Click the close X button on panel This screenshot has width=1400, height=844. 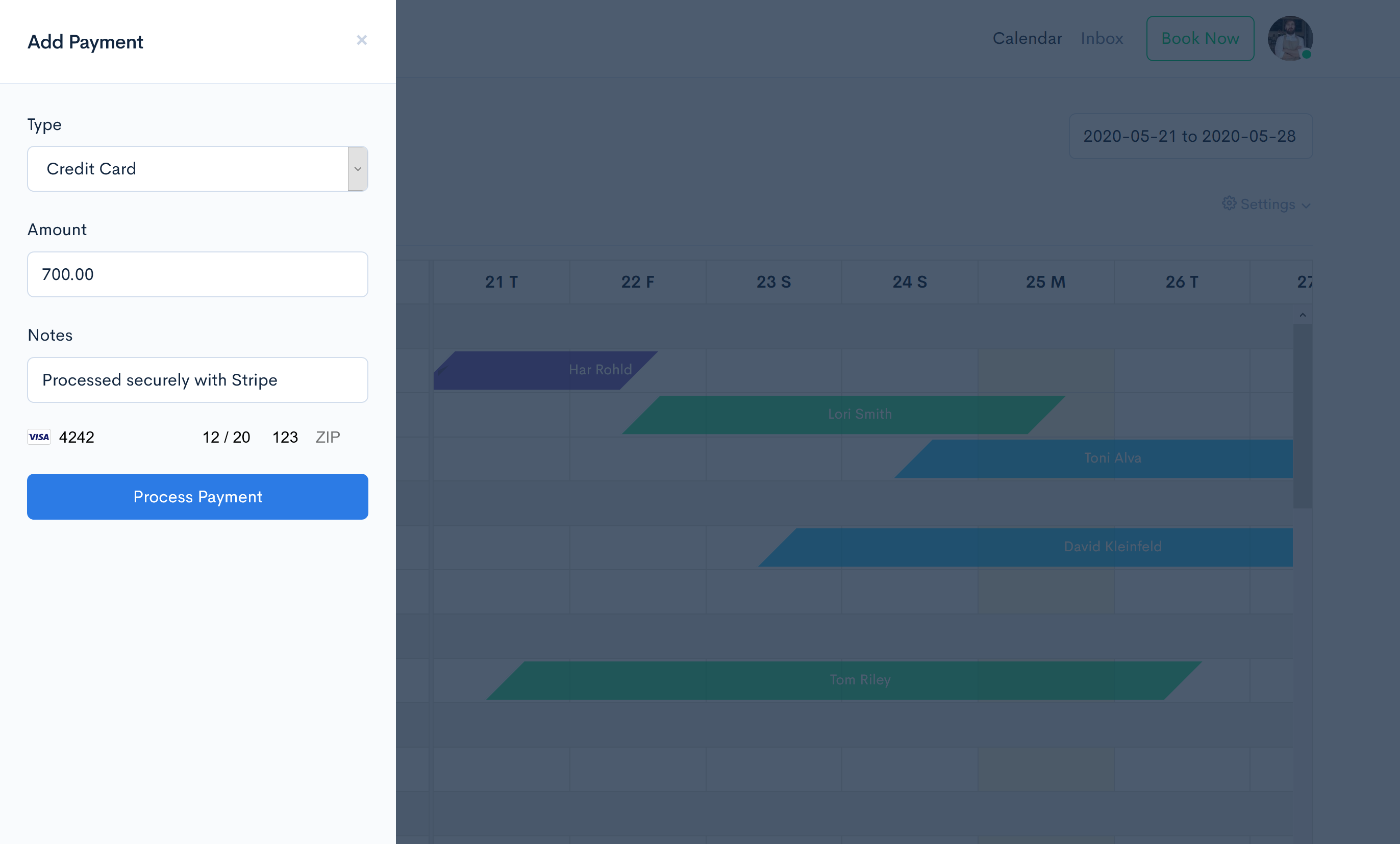[x=361, y=41]
